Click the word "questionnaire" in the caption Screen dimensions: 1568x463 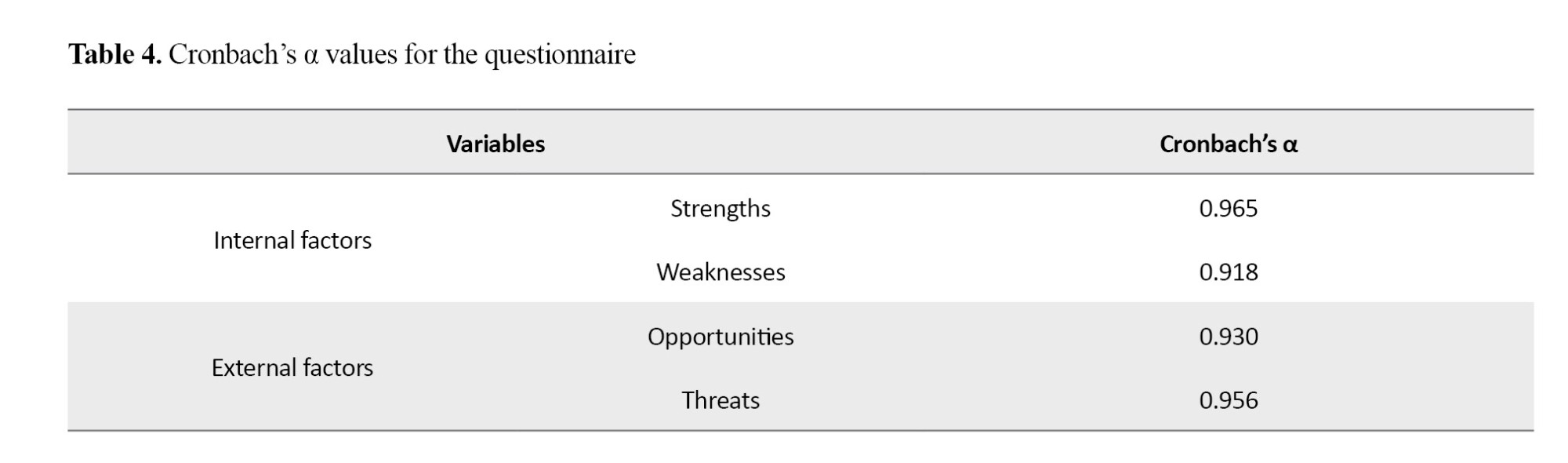point(560,55)
